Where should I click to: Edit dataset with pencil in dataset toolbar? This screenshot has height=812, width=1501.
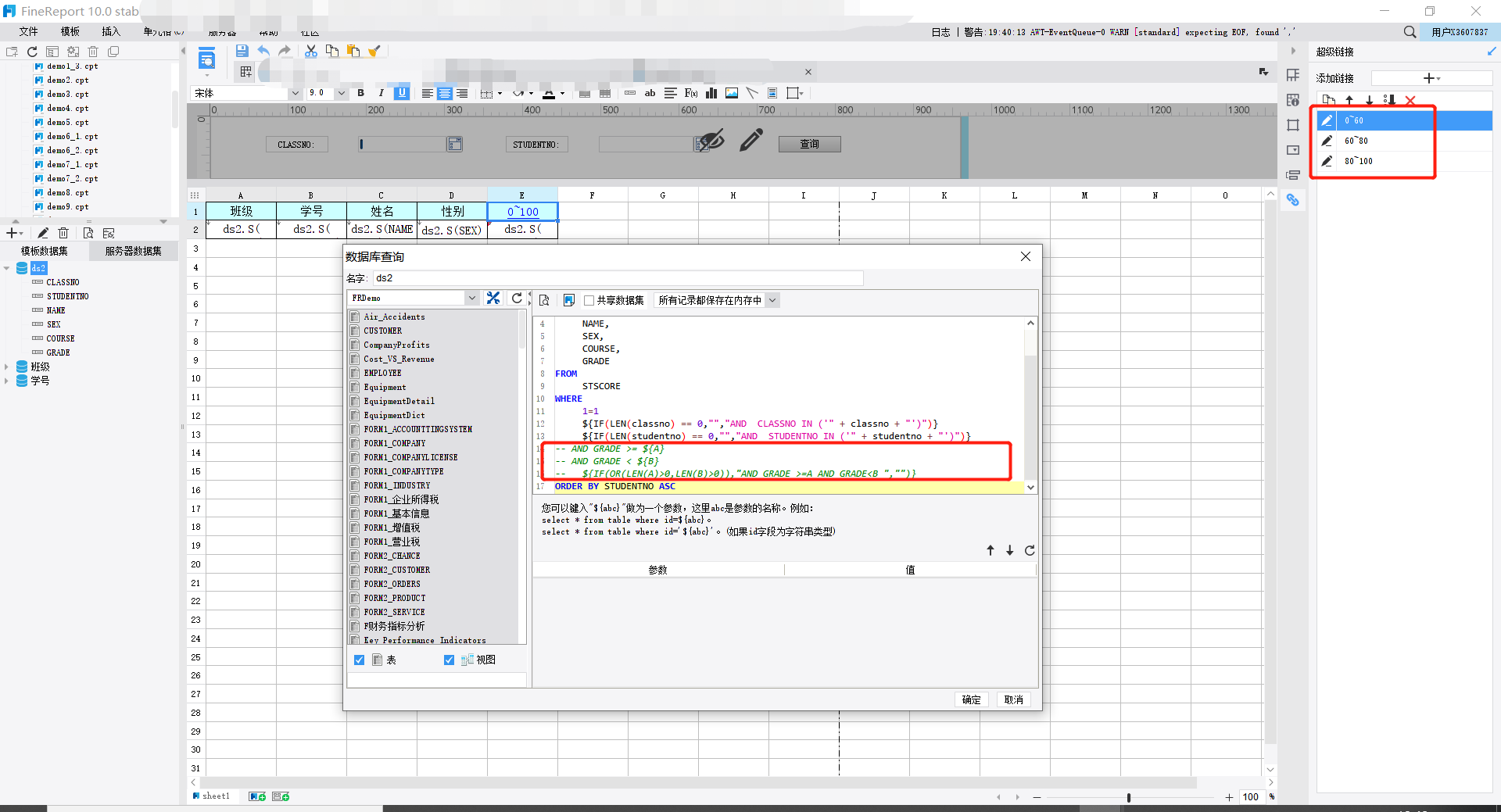point(43,233)
